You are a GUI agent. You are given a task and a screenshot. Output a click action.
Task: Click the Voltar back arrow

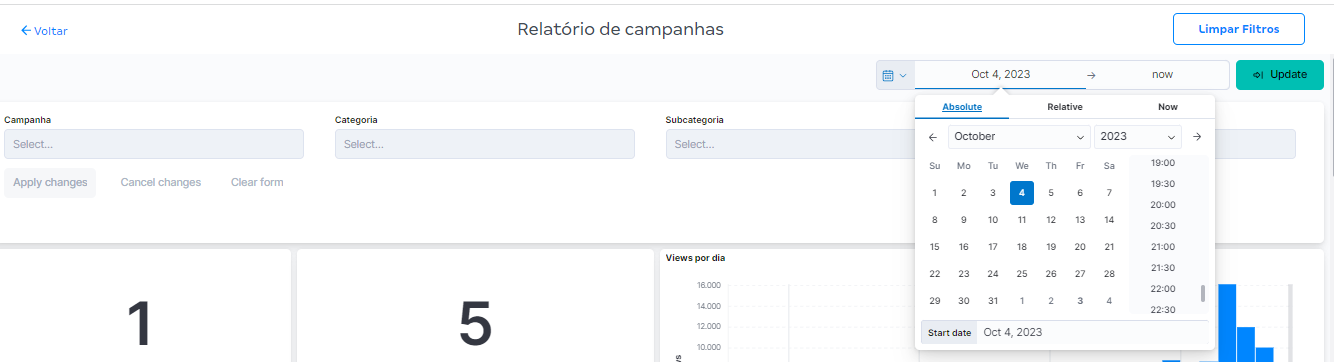tap(26, 31)
